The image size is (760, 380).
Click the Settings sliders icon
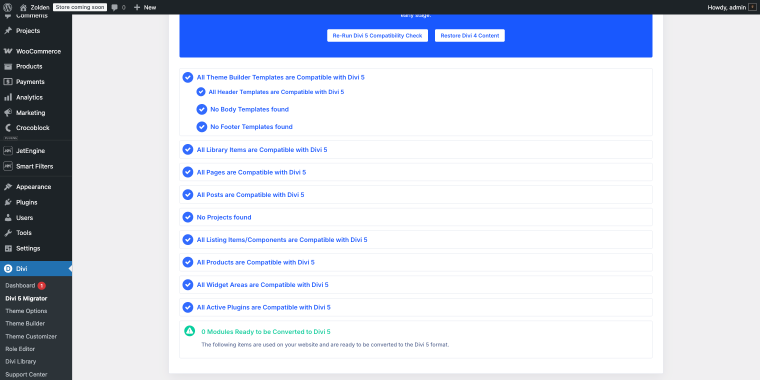tap(8, 248)
